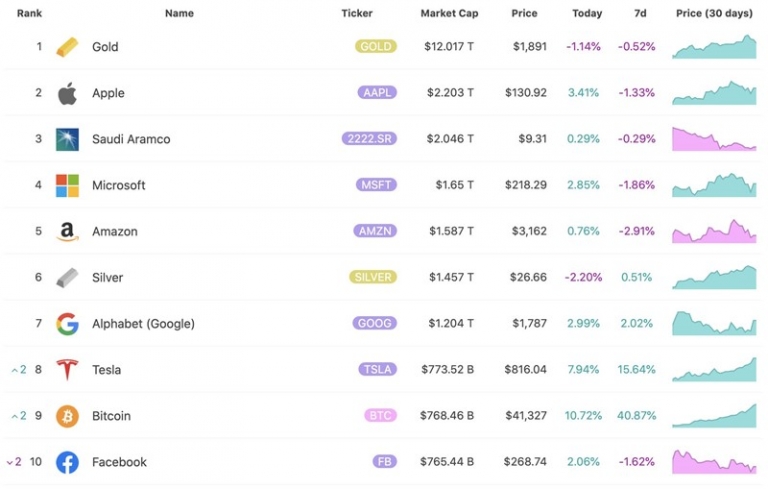Sort by the Market Cap column header
The image size is (768, 489).
click(x=449, y=13)
